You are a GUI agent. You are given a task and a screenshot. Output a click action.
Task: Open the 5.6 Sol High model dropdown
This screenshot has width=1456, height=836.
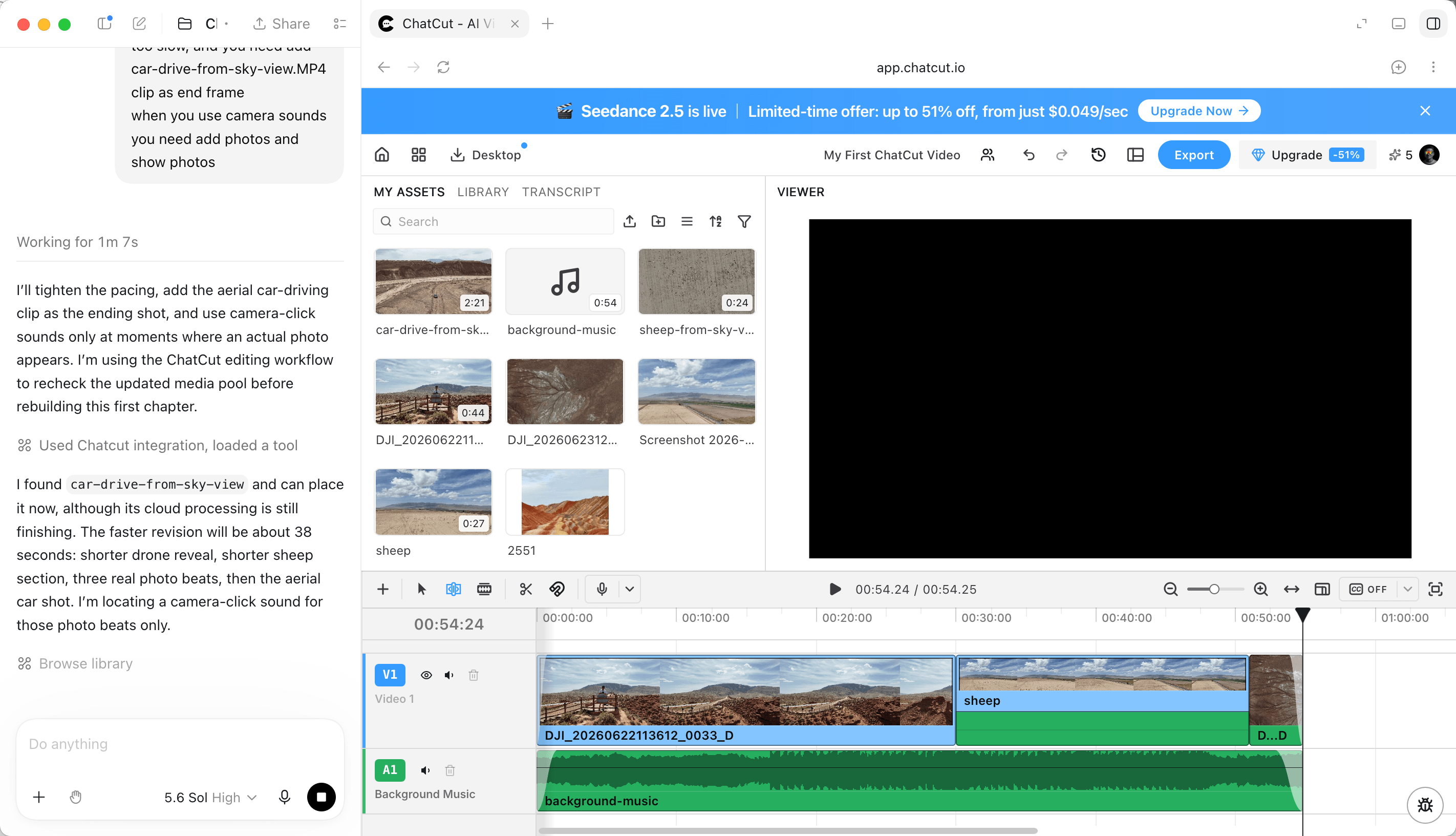[x=210, y=798]
